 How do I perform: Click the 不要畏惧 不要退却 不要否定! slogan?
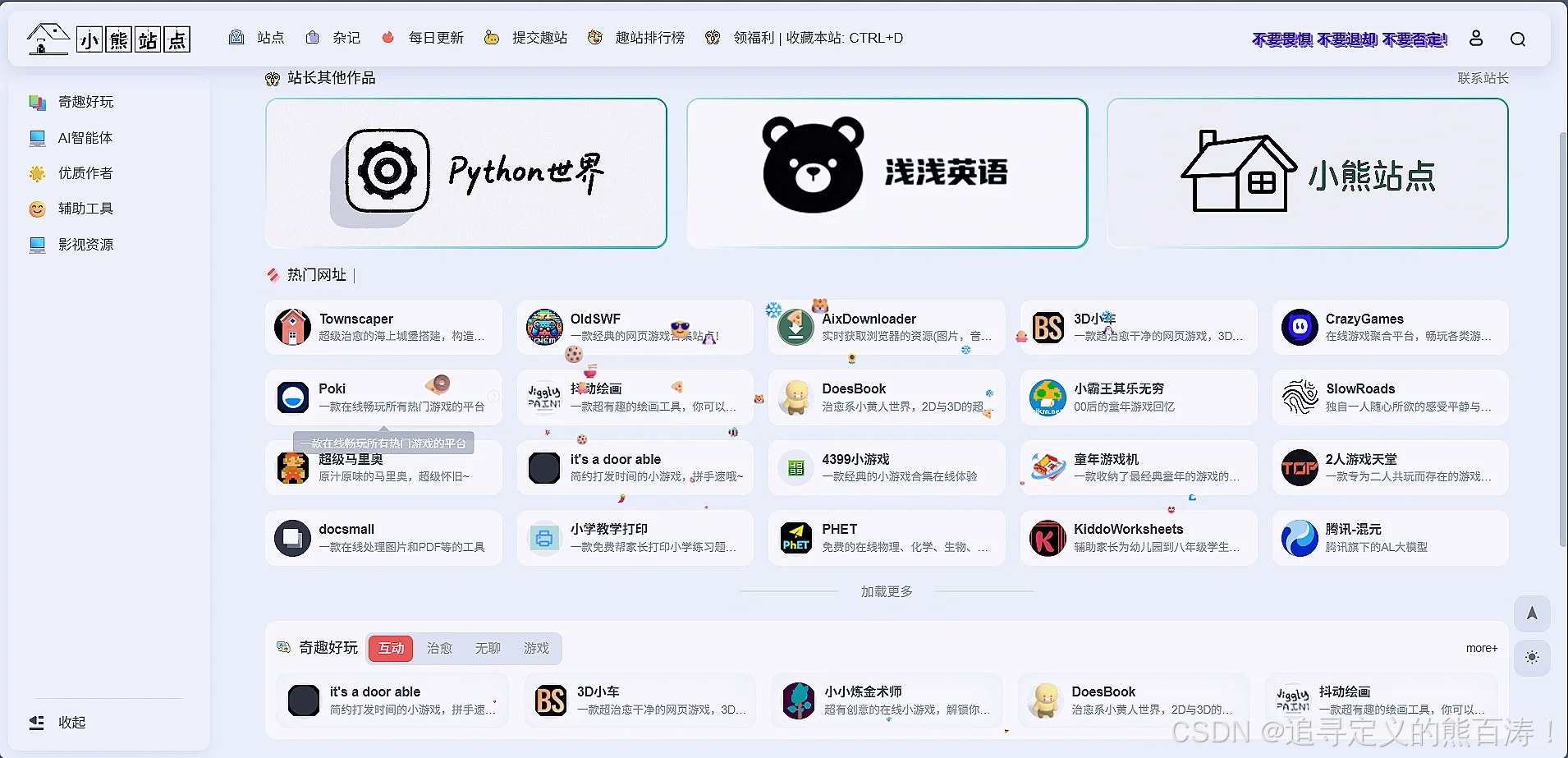(1350, 39)
